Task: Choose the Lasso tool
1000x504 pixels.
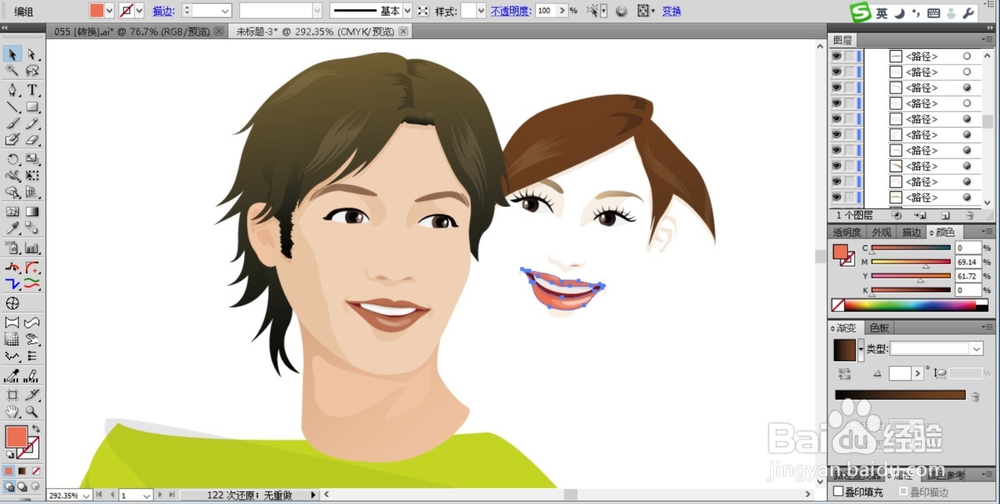Action: pyautogui.click(x=32, y=71)
